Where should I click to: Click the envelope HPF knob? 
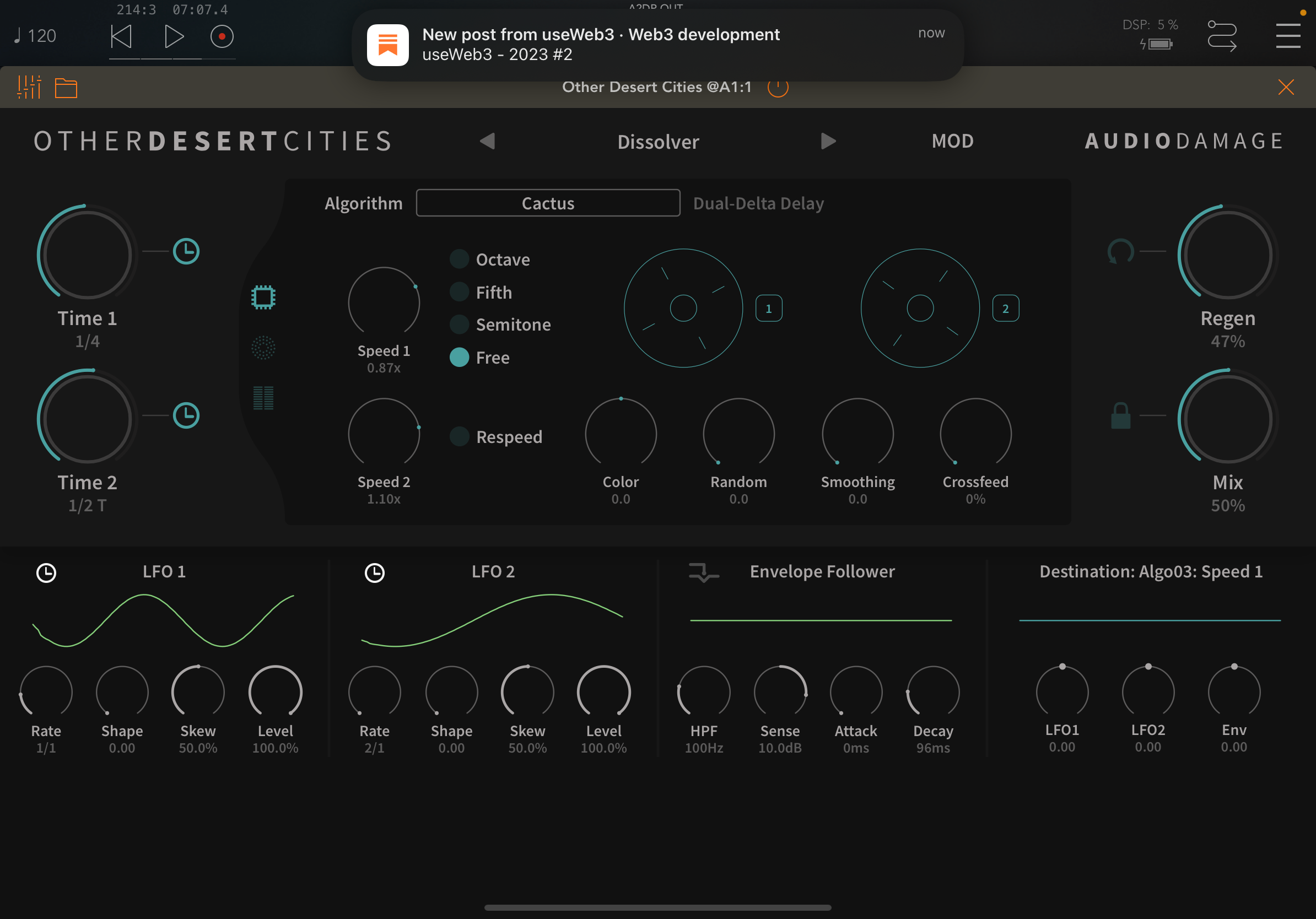pyautogui.click(x=704, y=691)
